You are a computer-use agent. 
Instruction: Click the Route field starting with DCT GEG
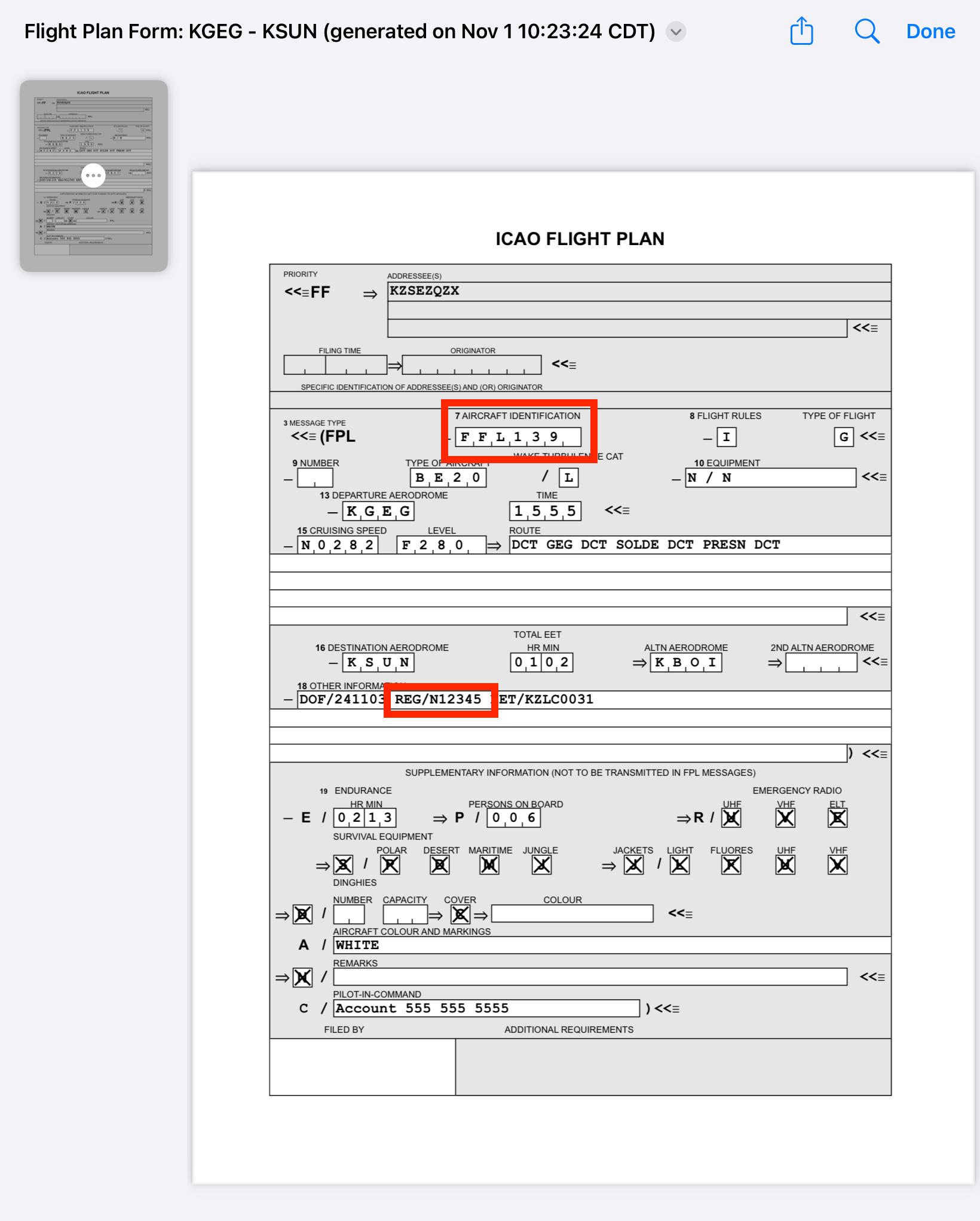tap(699, 544)
